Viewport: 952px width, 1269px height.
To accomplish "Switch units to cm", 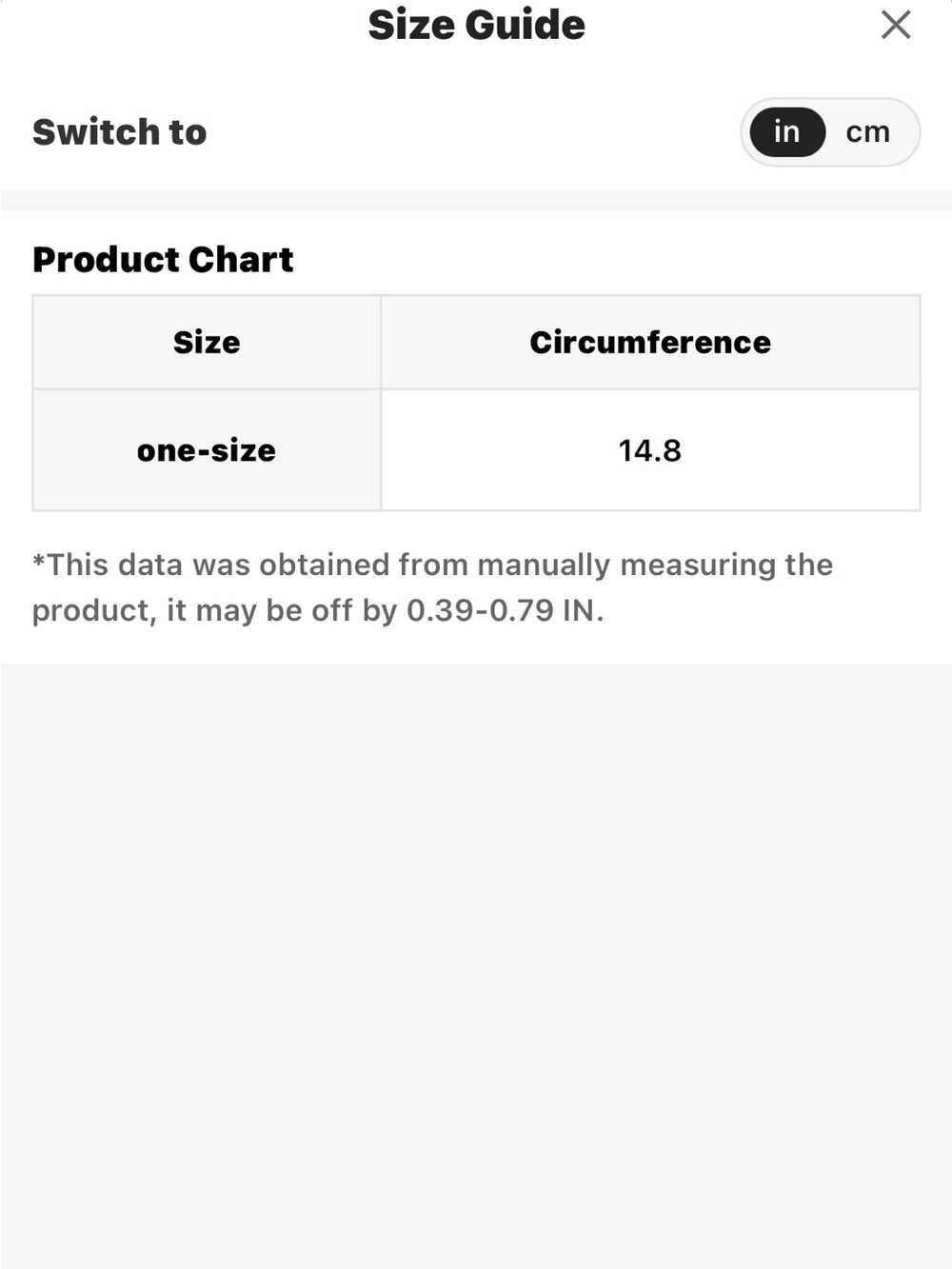I will pyautogui.click(x=868, y=131).
